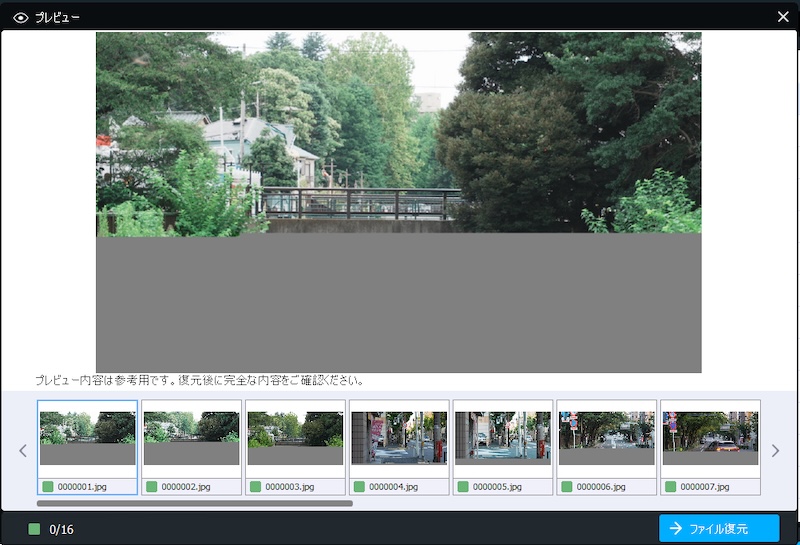Click the horizontal thumbnail scrollbar
Screen dimensions: 800x545
point(194,504)
